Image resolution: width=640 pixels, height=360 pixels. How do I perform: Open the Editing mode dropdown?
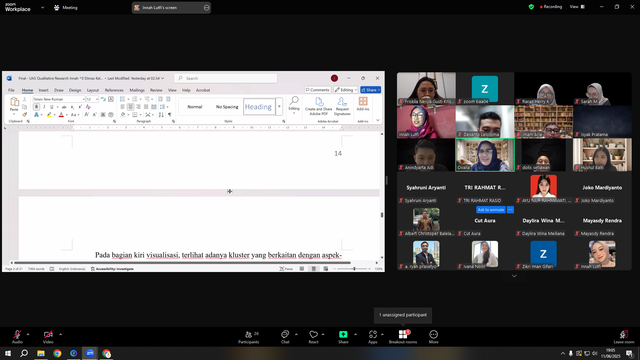click(x=346, y=90)
